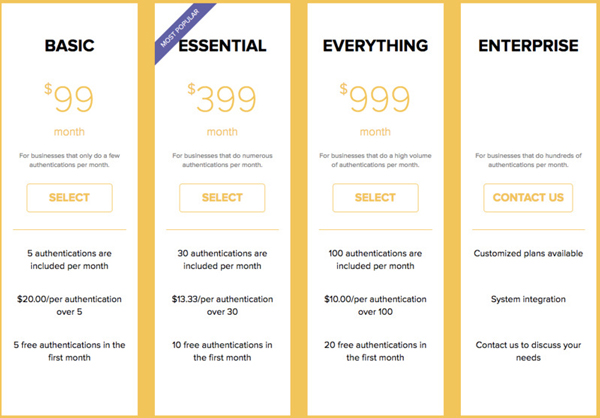Click the $399 price figure
600x418 pixels.
222,98
